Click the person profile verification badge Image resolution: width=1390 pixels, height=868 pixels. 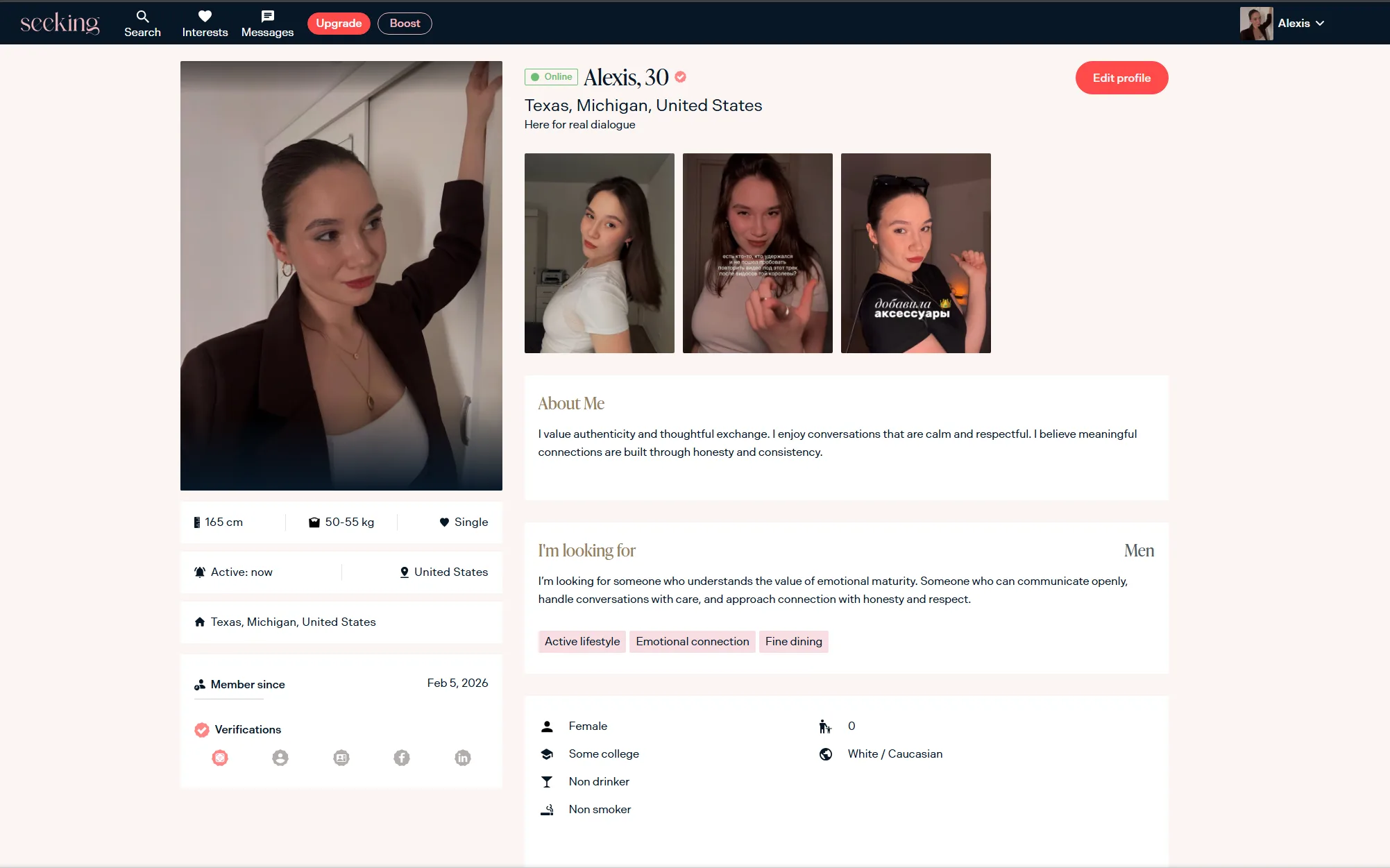pos(280,758)
